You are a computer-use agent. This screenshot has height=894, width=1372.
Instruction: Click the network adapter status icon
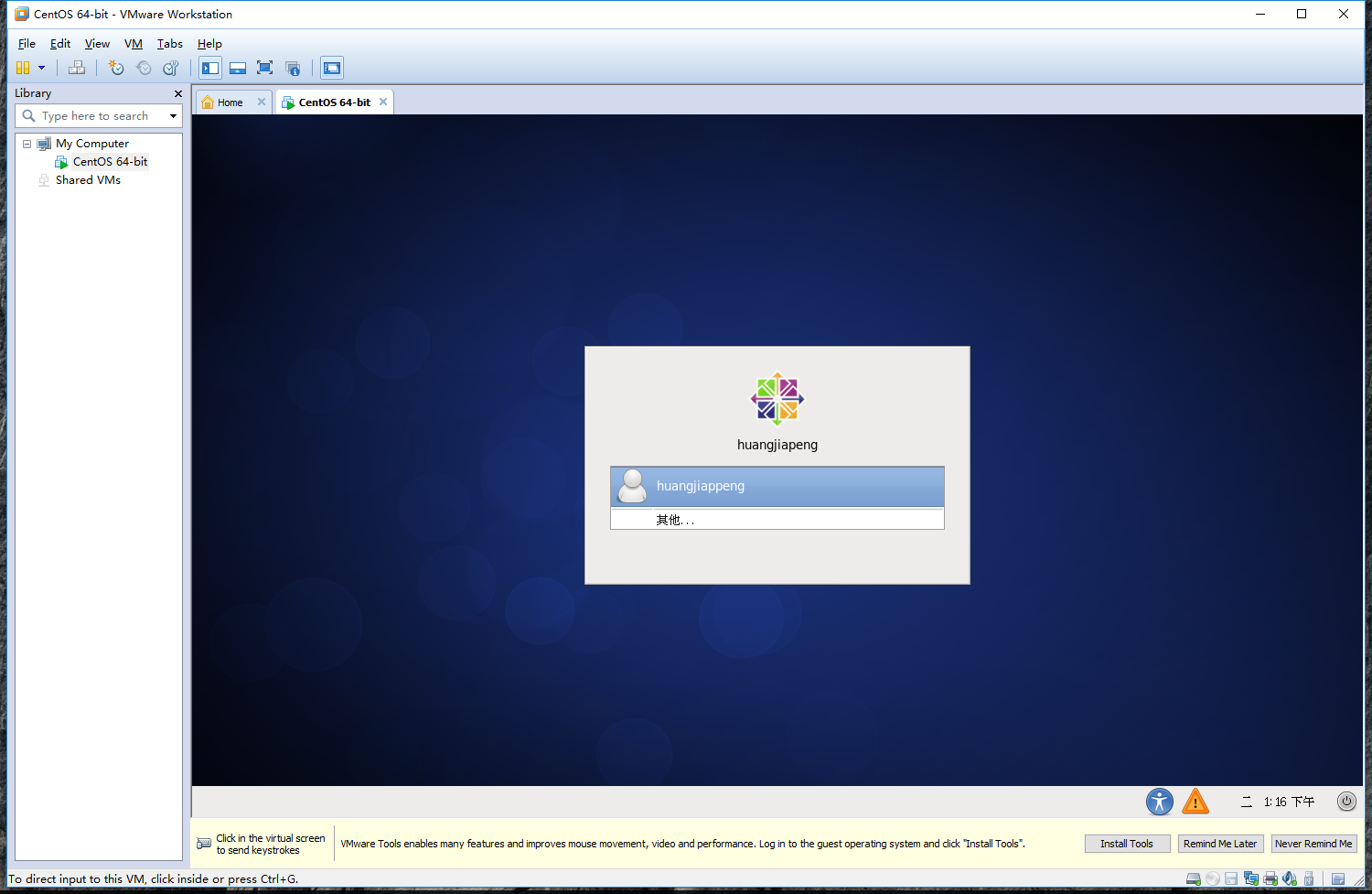click(1250, 879)
